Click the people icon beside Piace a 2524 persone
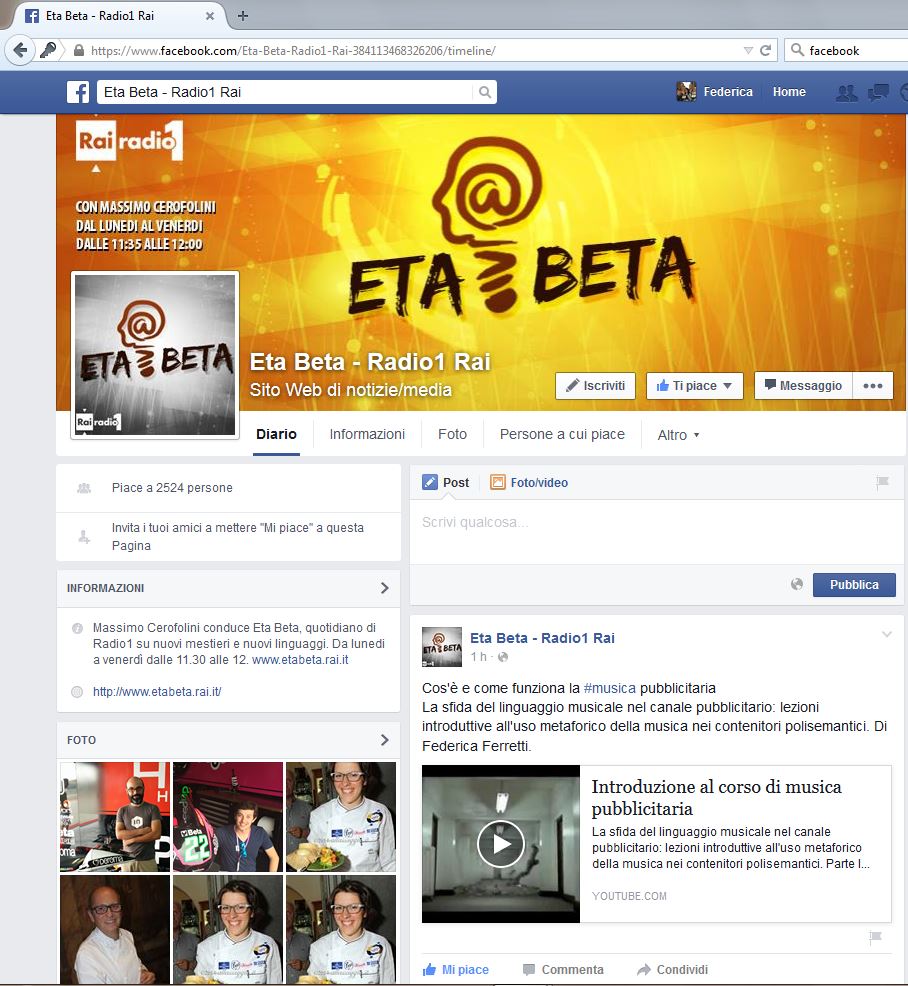Image resolution: width=908 pixels, height=986 pixels. pyautogui.click(x=84, y=488)
